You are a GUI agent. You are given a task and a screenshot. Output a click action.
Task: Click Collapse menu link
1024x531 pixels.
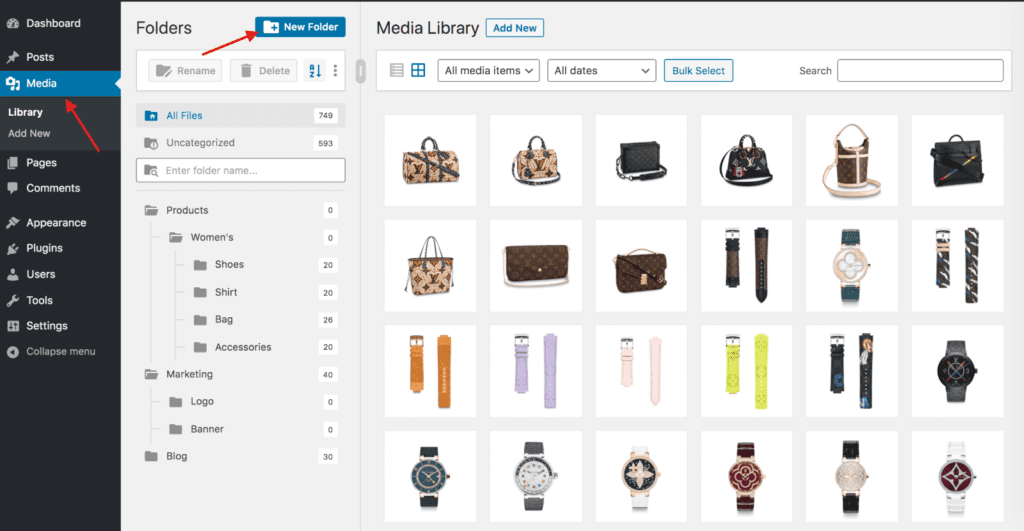[x=61, y=351]
